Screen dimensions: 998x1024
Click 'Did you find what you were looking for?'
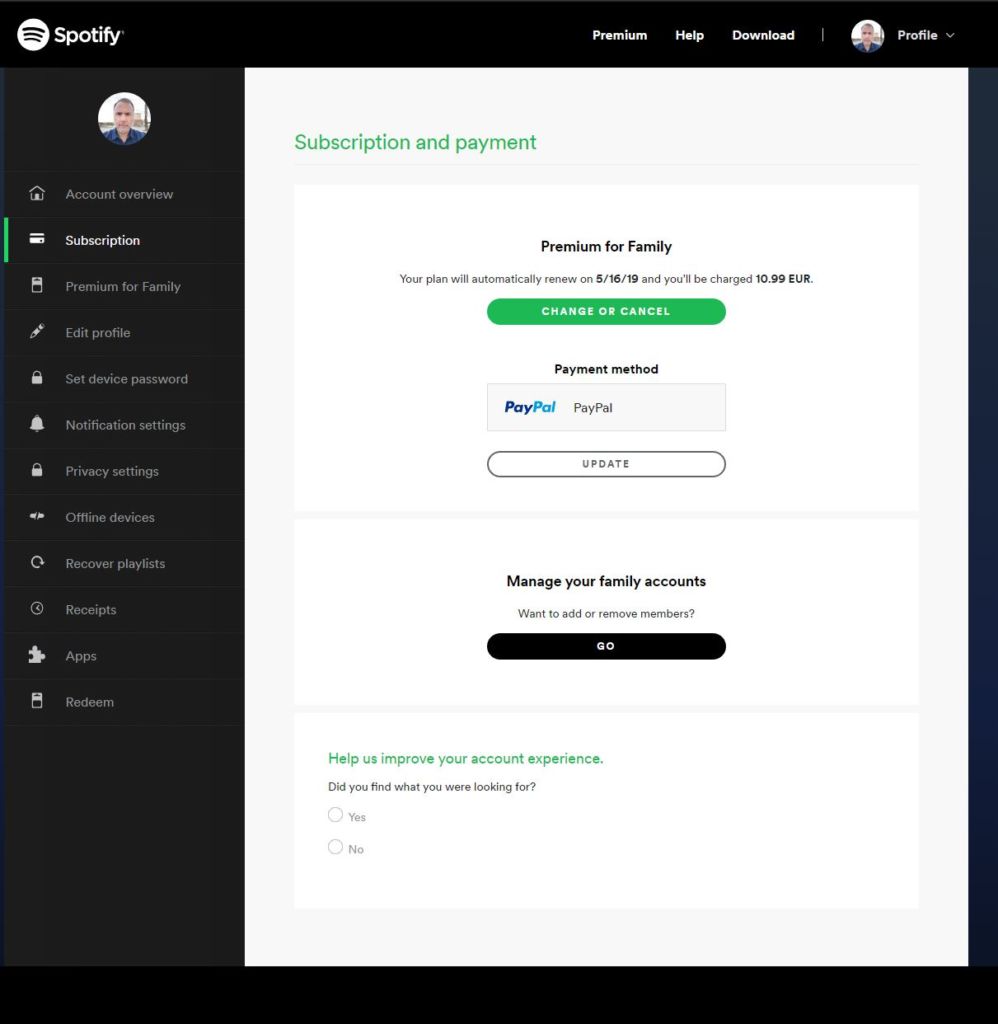432,787
